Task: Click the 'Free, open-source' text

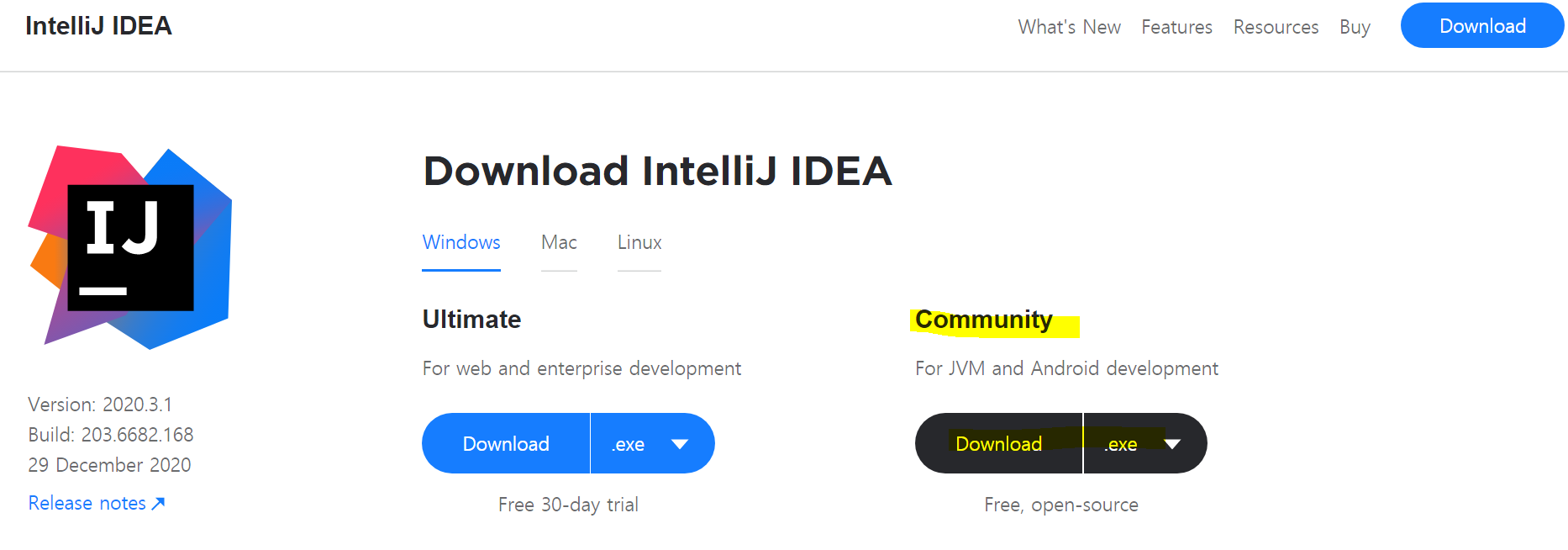Action: coord(1061,505)
